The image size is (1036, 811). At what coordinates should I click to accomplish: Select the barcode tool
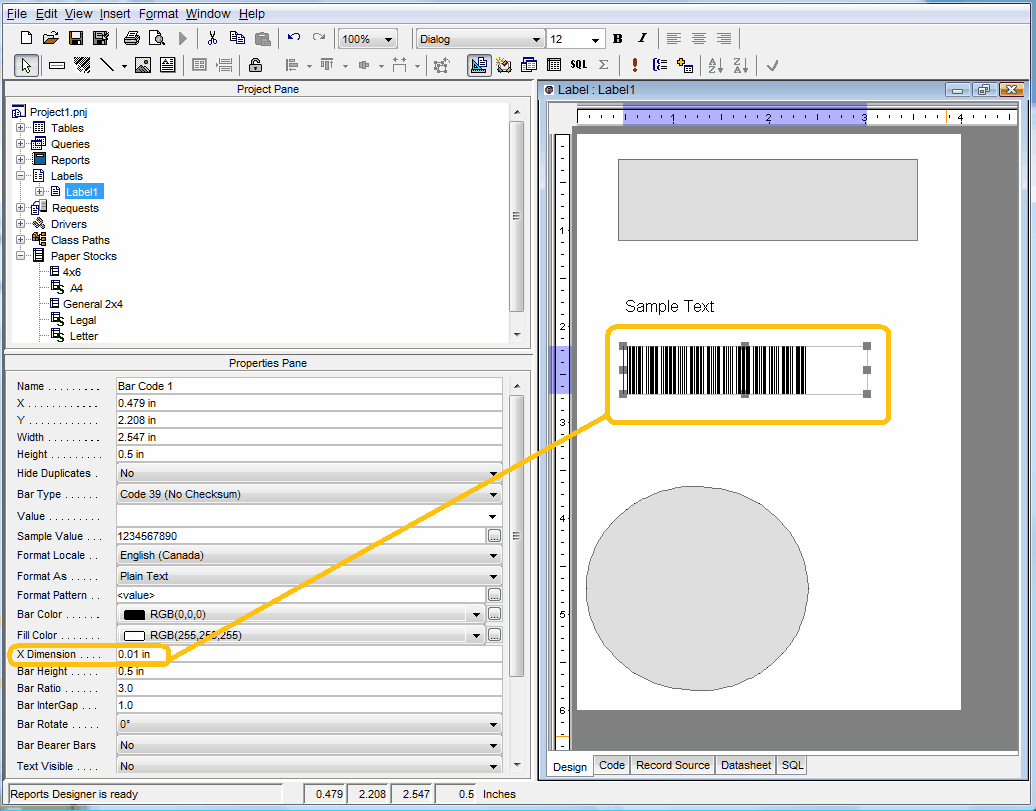82,65
